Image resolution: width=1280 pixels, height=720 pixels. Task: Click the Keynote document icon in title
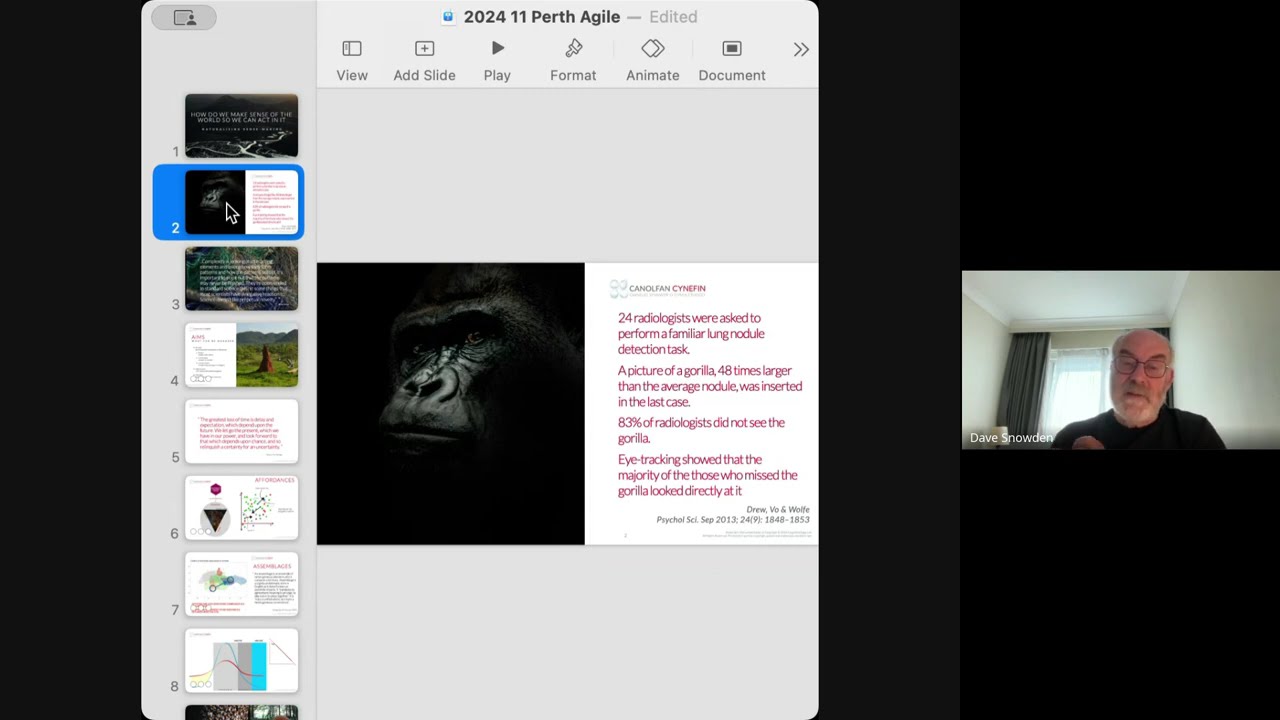[x=448, y=17]
